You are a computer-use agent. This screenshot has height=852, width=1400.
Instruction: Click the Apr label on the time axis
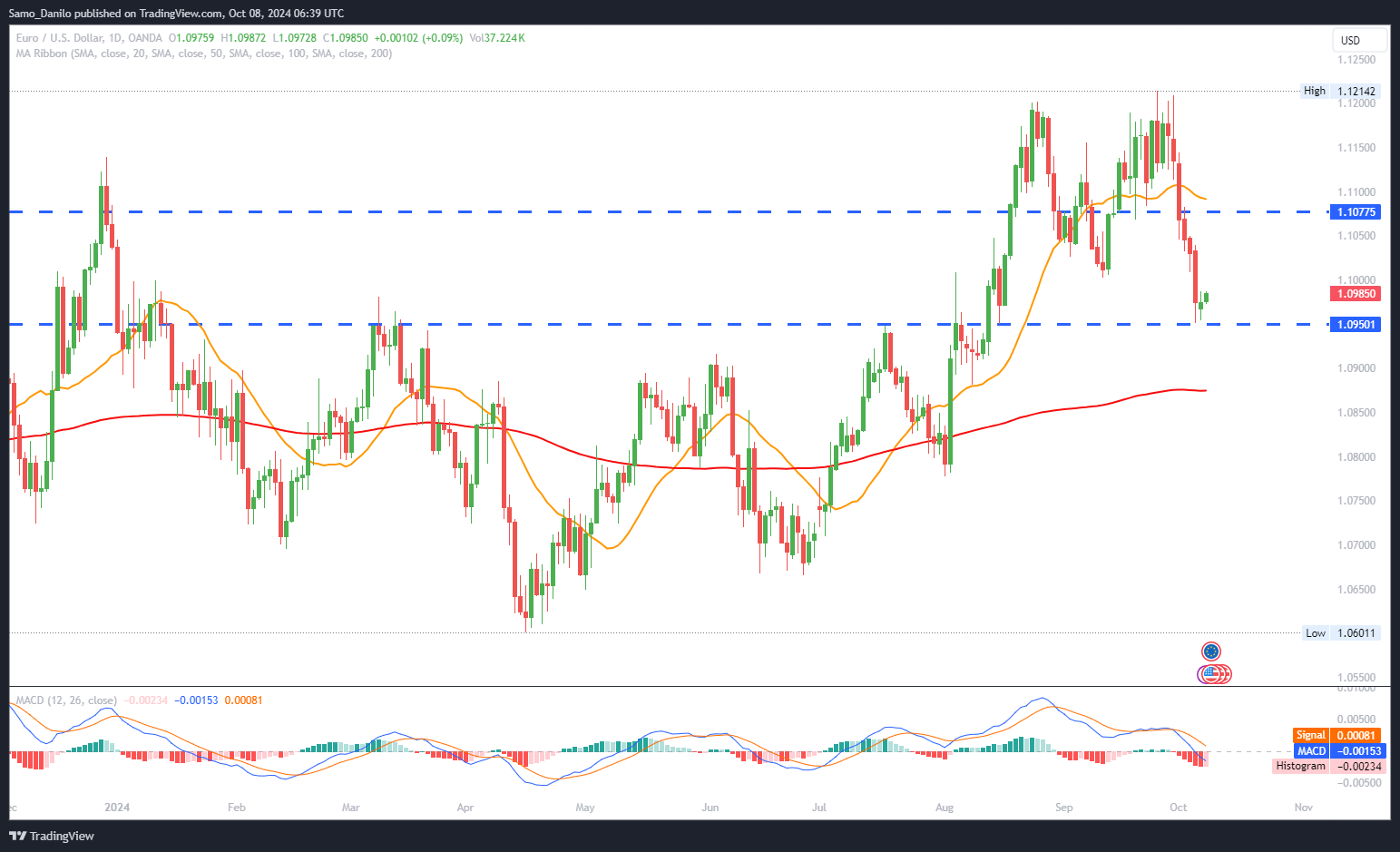click(x=465, y=808)
